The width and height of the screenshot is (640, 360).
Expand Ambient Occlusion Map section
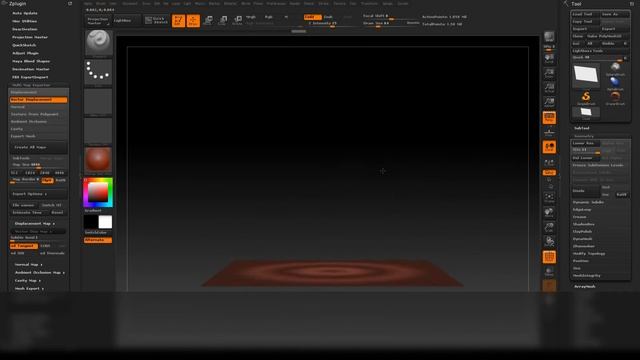pyautogui.click(x=40, y=273)
